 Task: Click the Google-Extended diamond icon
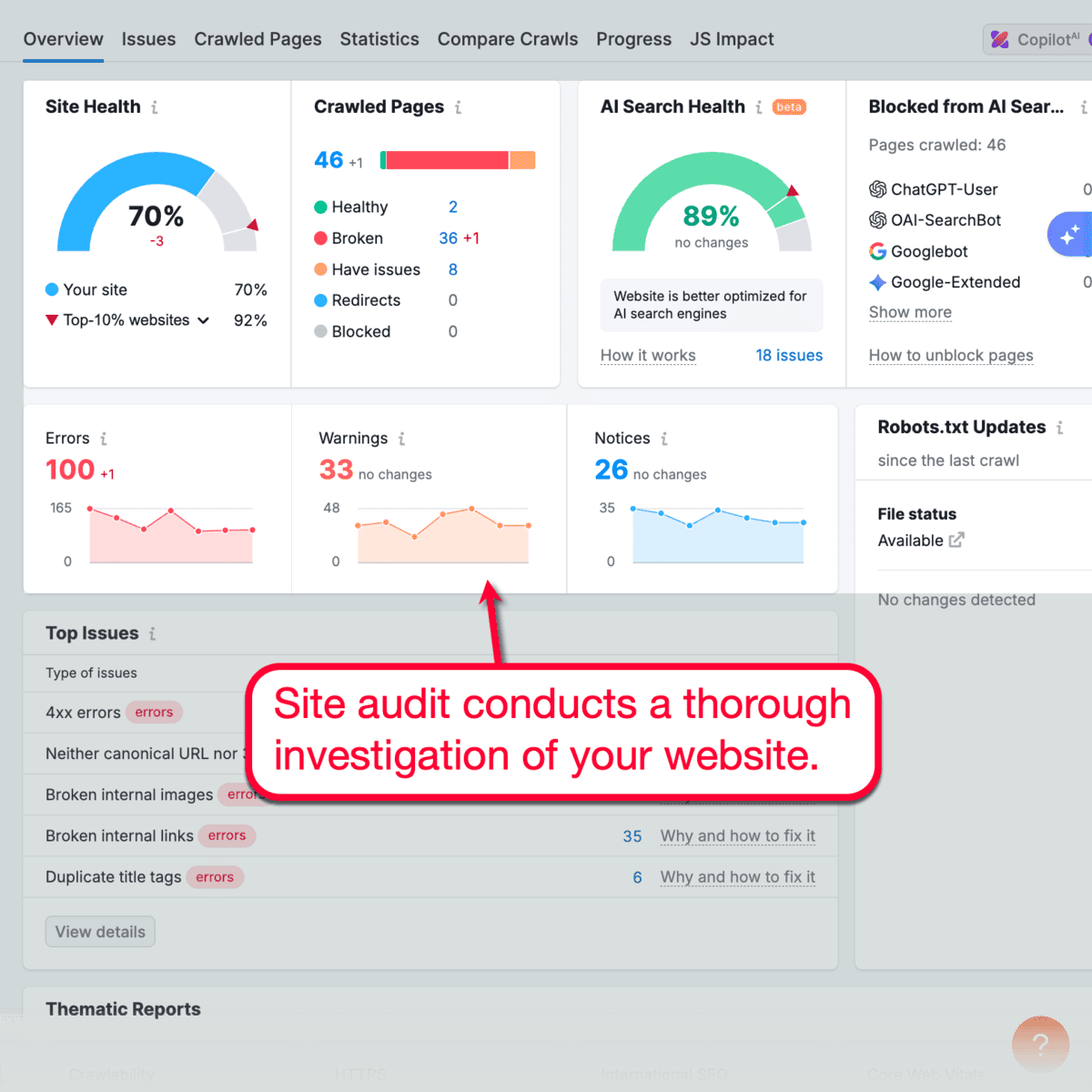877,282
